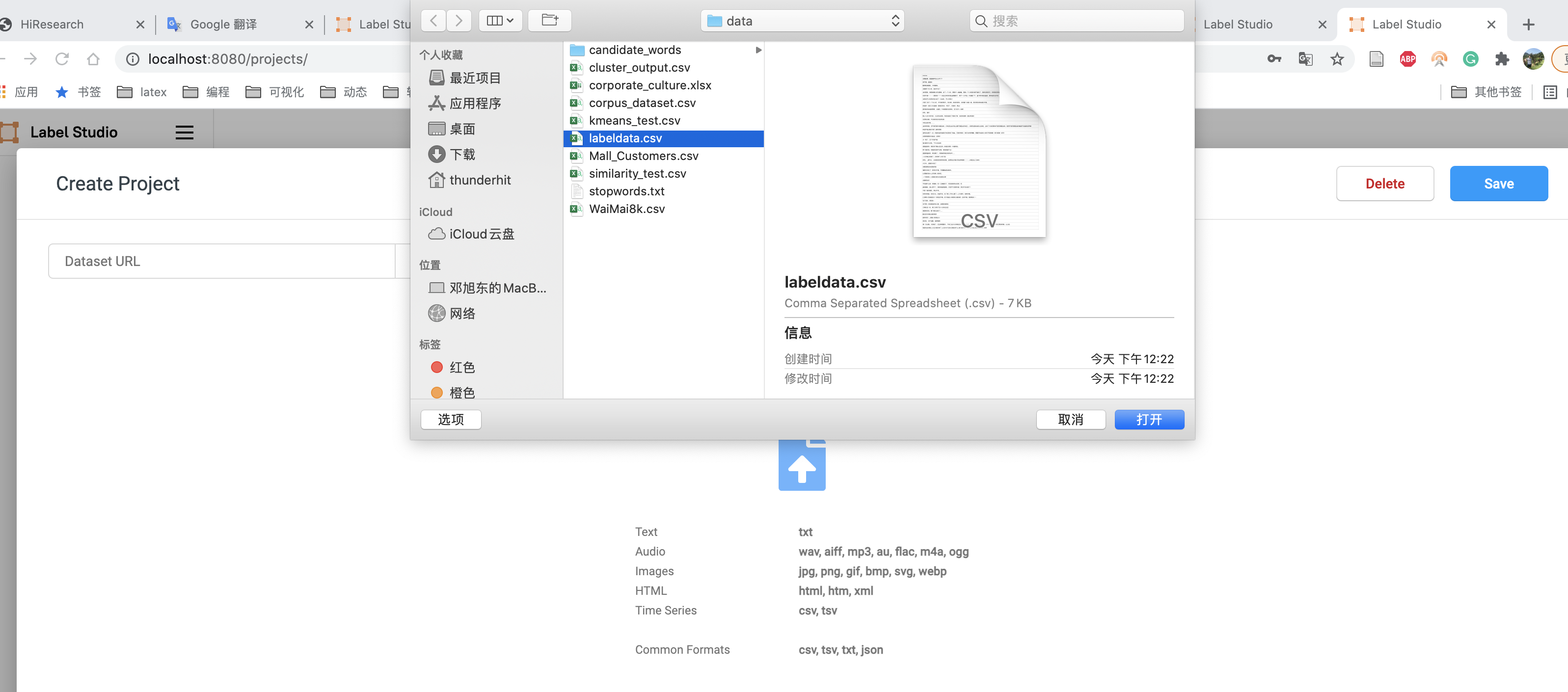This screenshot has width=1568, height=692.
Task: Switch to the HiResearch tab
Action: tap(53, 25)
